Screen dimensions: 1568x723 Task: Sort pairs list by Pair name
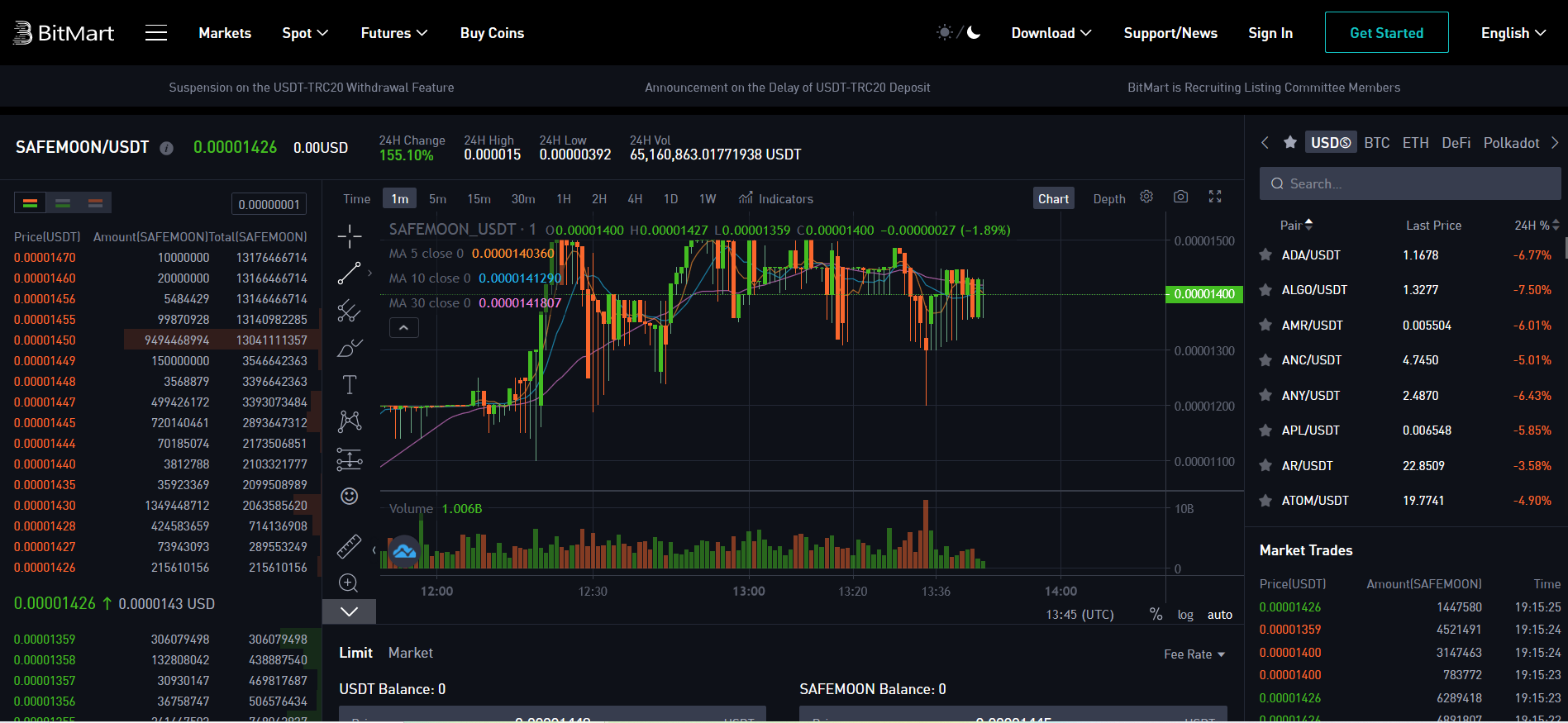(1296, 225)
